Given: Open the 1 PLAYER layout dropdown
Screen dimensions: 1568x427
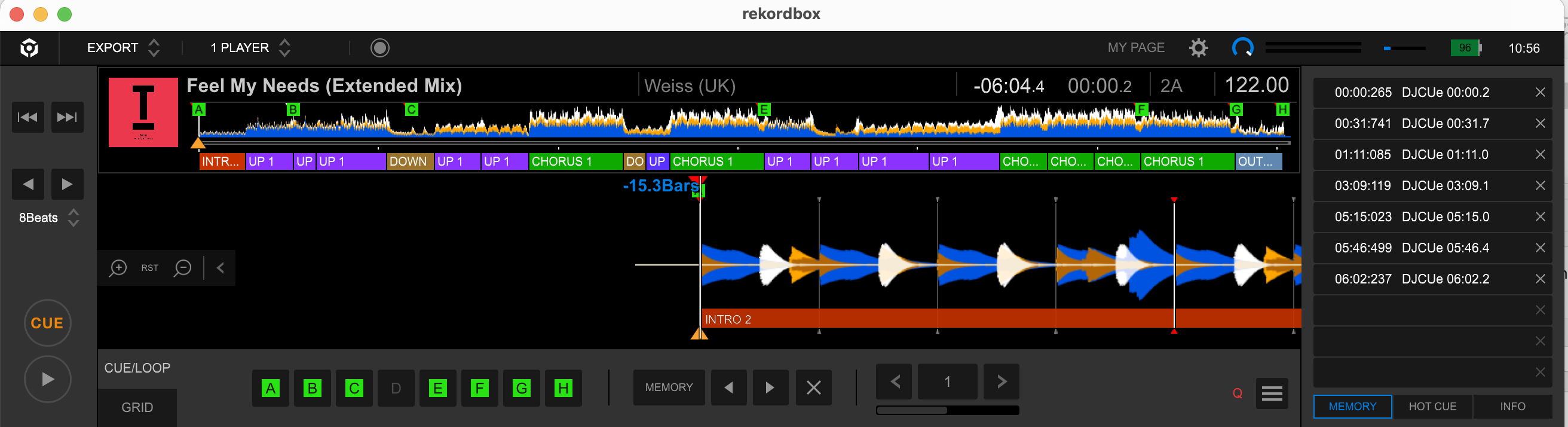Looking at the screenshot, I should (250, 47).
